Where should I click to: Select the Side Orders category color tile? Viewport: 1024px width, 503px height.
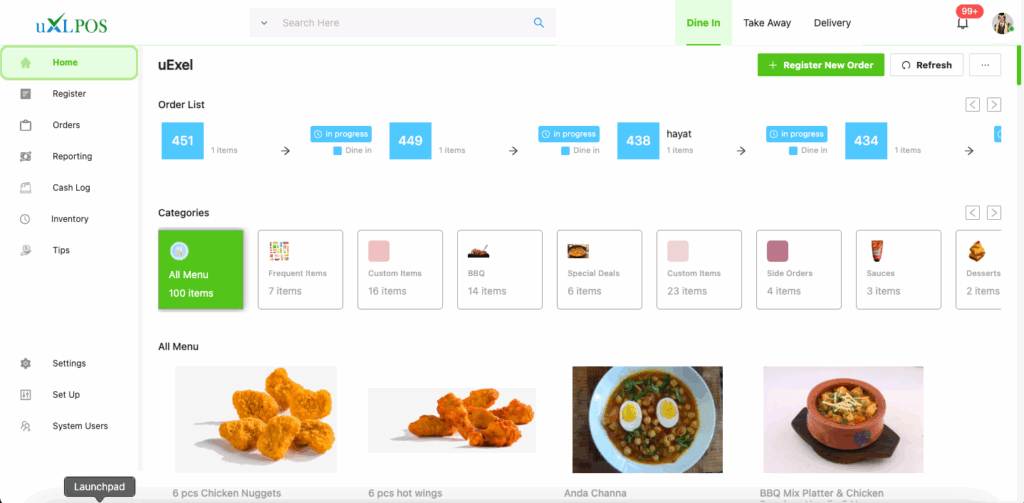pos(777,251)
